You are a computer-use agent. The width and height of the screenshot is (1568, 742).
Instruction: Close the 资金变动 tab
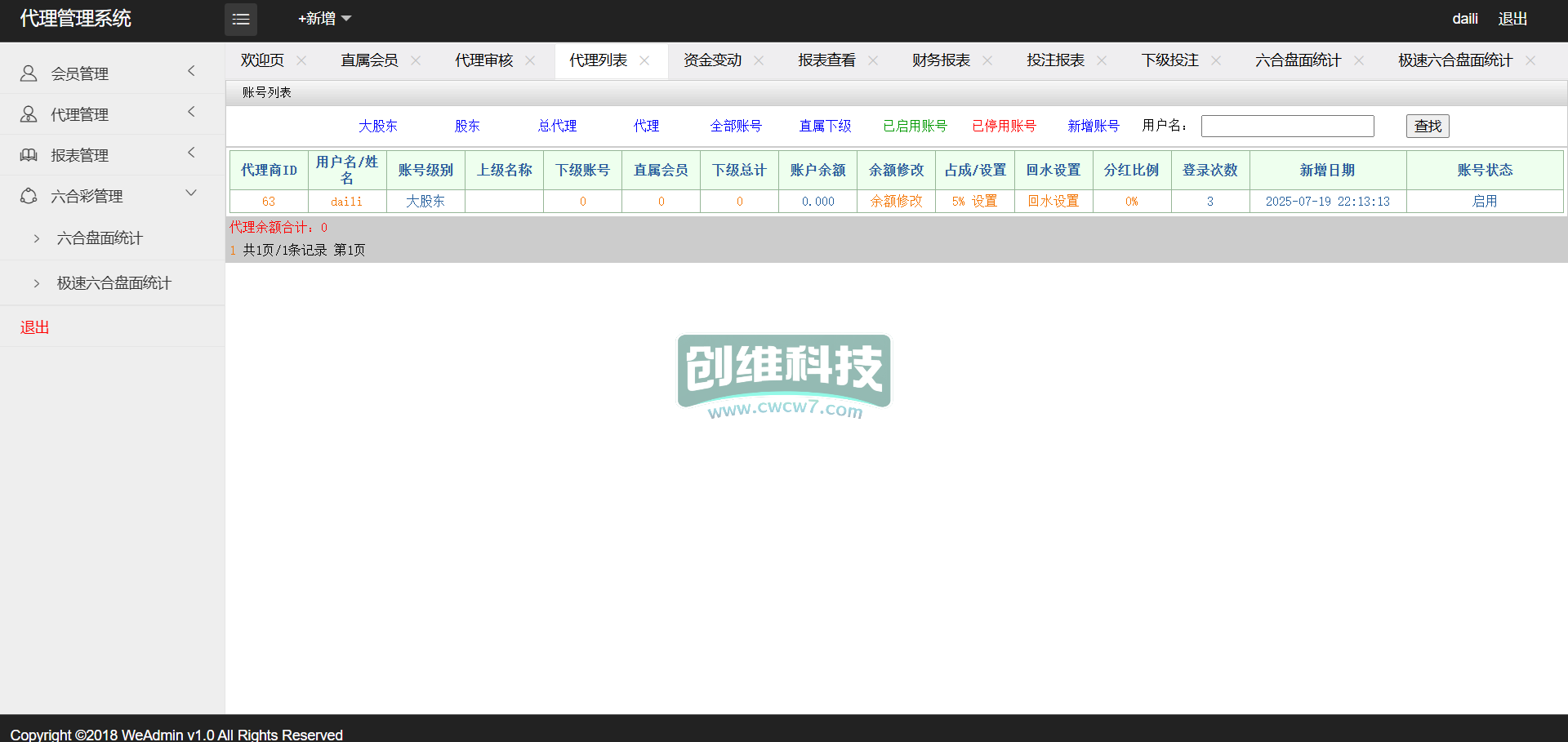click(759, 60)
